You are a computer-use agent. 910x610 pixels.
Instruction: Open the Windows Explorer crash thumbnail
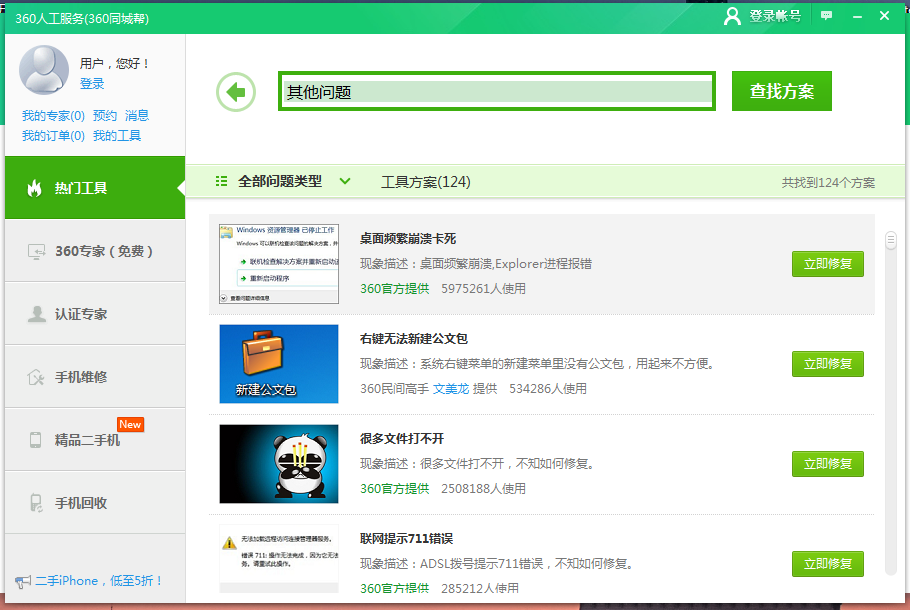coord(279,264)
